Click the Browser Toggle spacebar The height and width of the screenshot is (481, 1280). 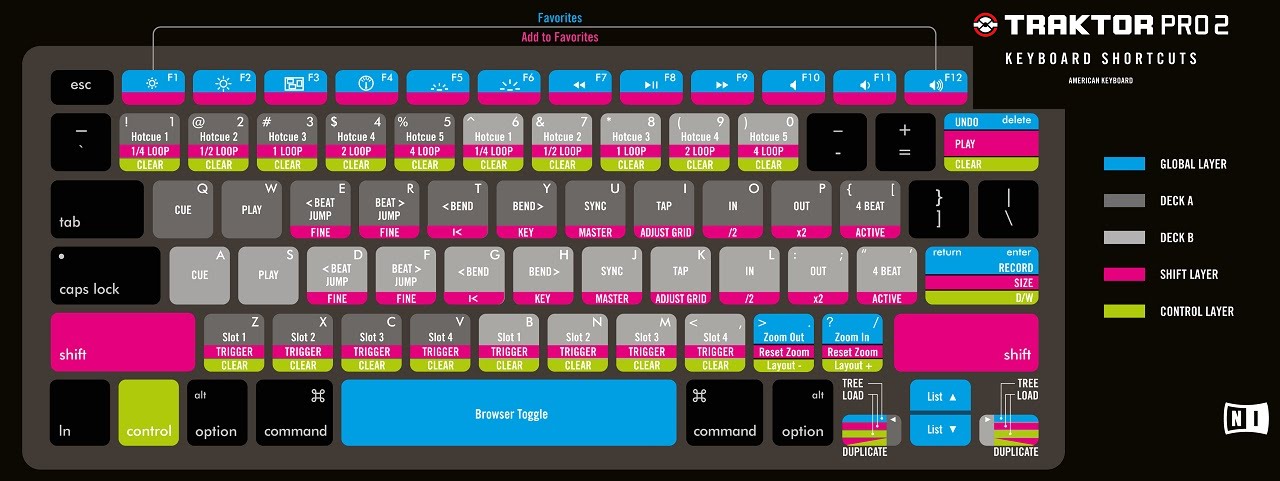pyautogui.click(x=509, y=413)
